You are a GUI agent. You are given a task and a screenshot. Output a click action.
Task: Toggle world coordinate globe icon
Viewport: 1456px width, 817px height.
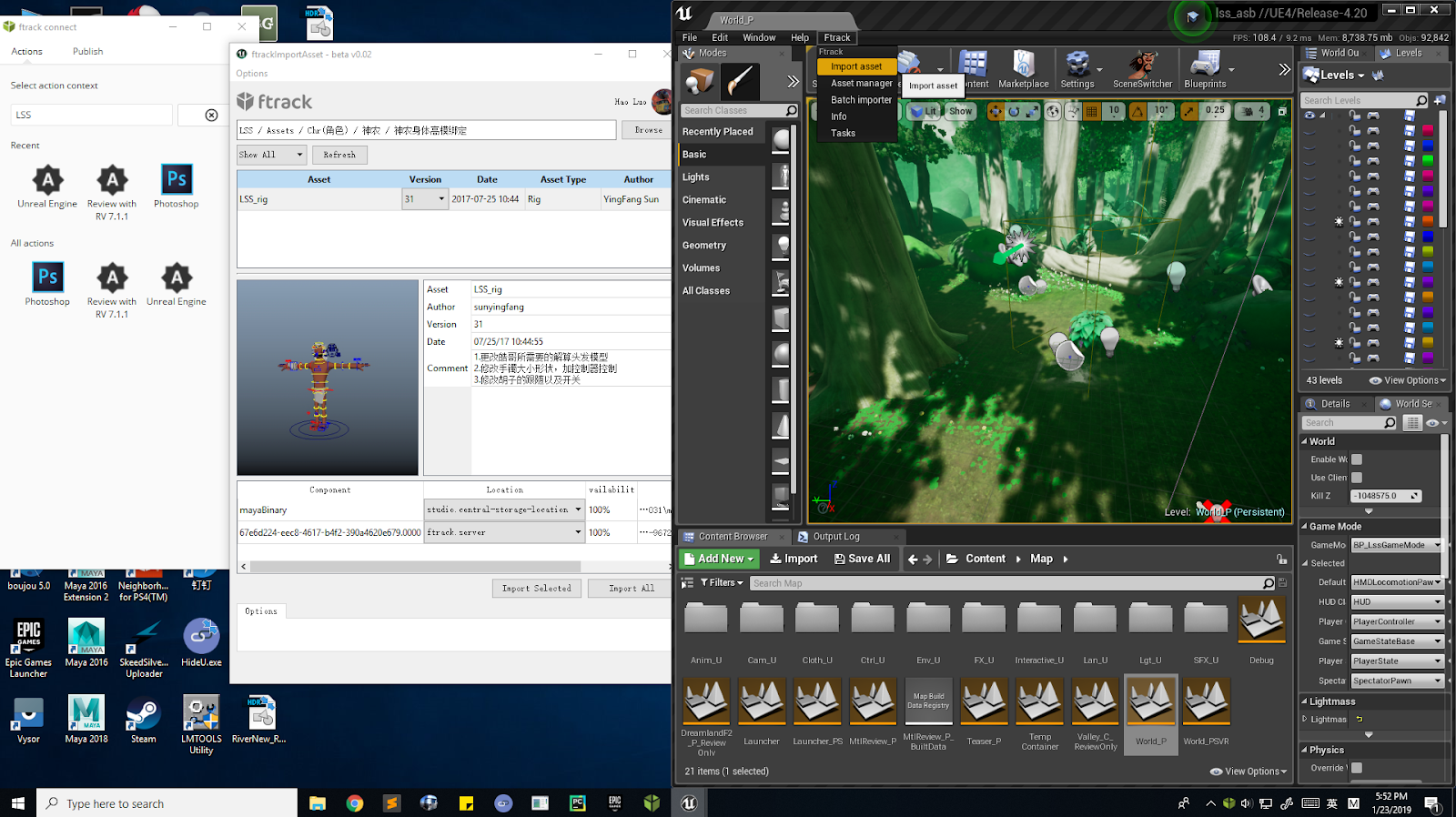(1054, 111)
